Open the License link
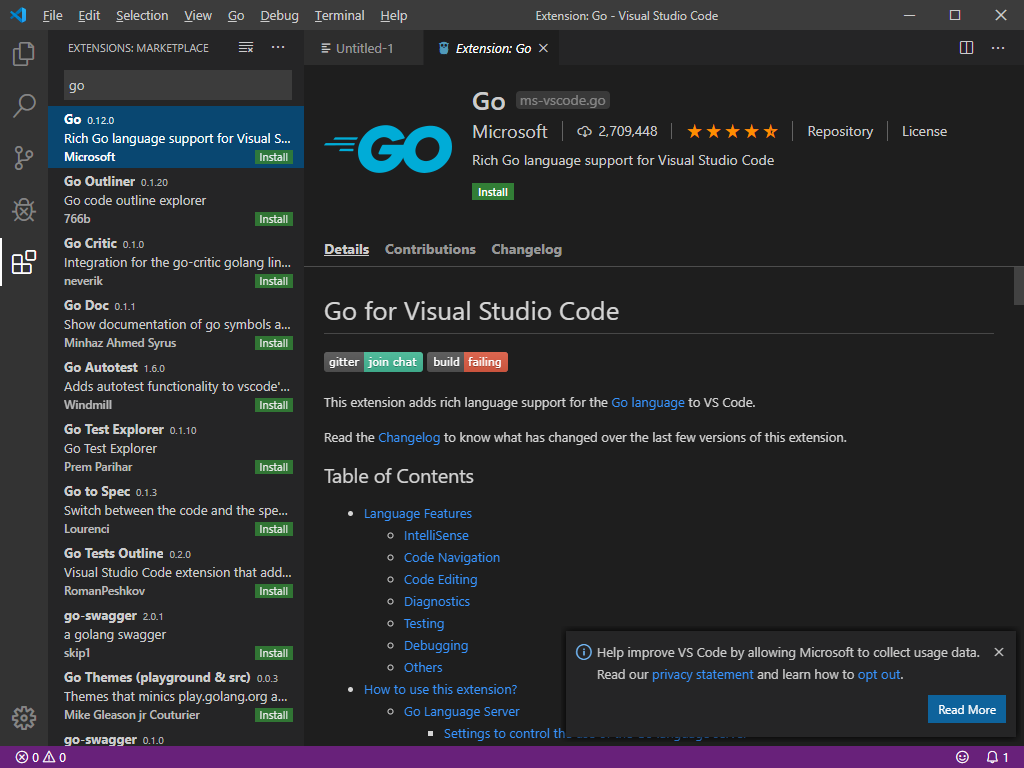This screenshot has width=1024, height=768. tap(924, 131)
